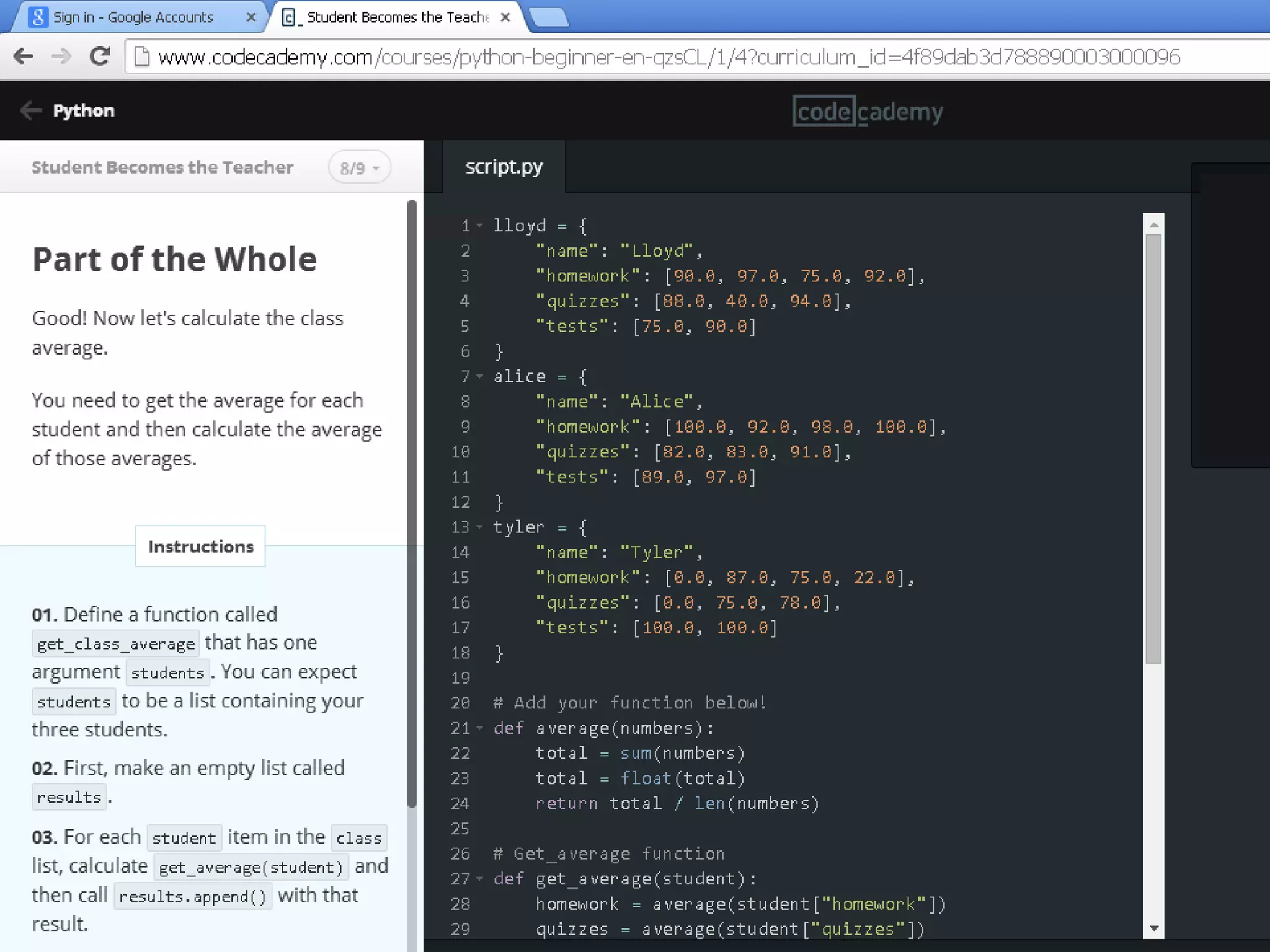1270x952 pixels.
Task: Go back using the arrow beside Python
Action: [30, 110]
